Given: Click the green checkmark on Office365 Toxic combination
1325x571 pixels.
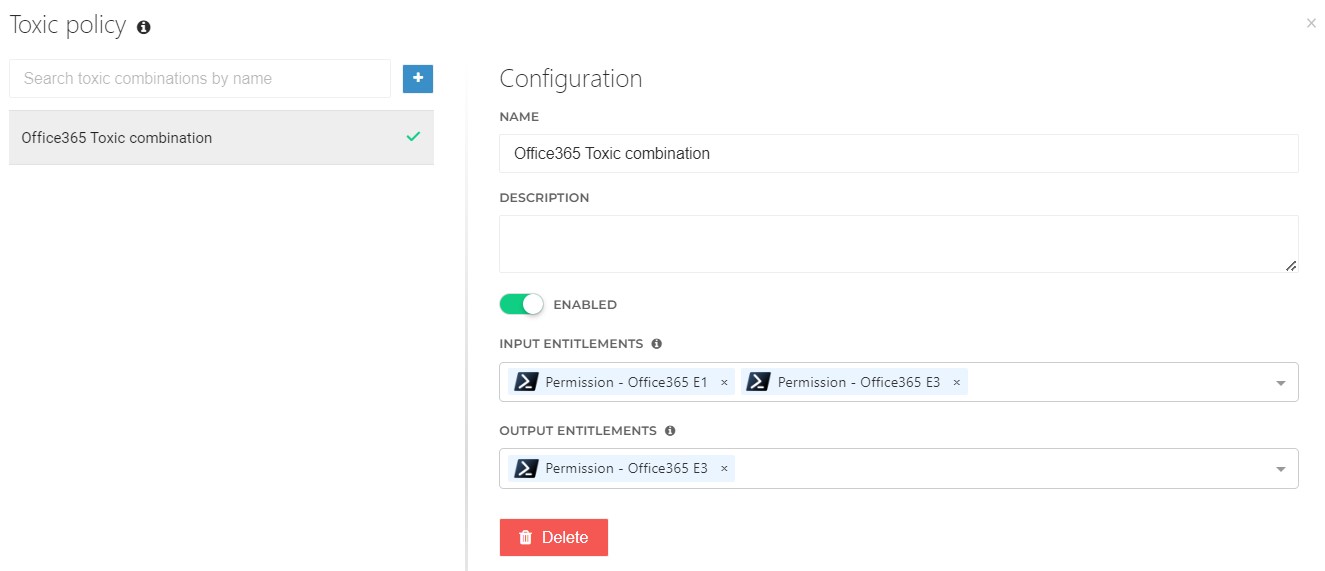Looking at the screenshot, I should pos(413,137).
